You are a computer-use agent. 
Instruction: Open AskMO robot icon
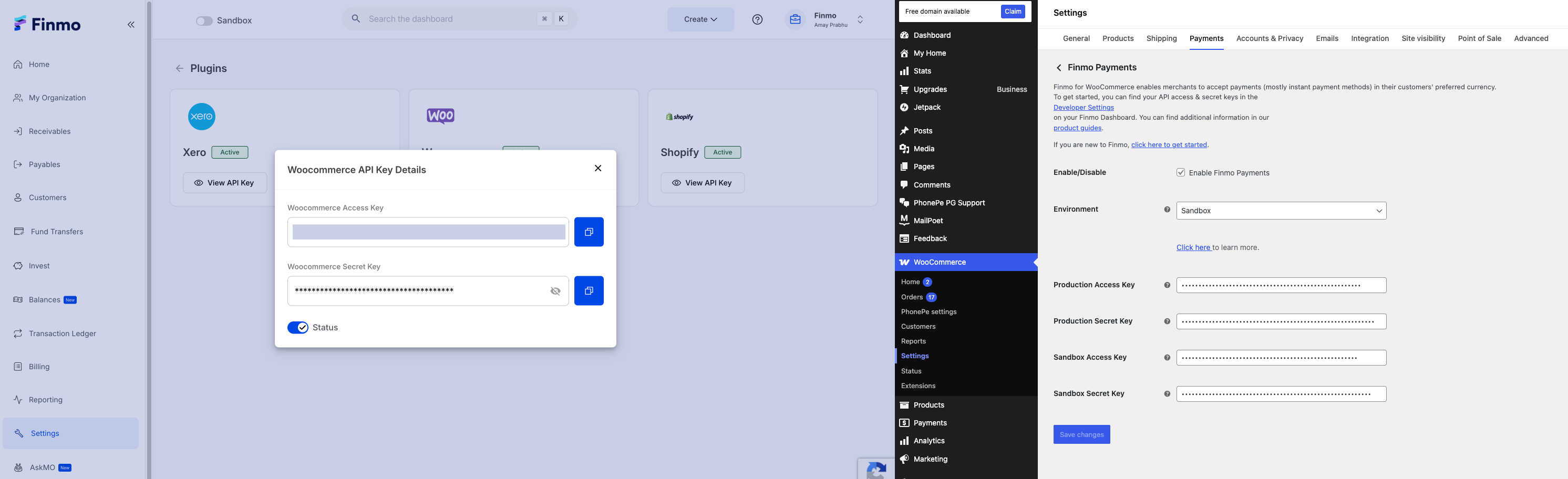coord(18,467)
